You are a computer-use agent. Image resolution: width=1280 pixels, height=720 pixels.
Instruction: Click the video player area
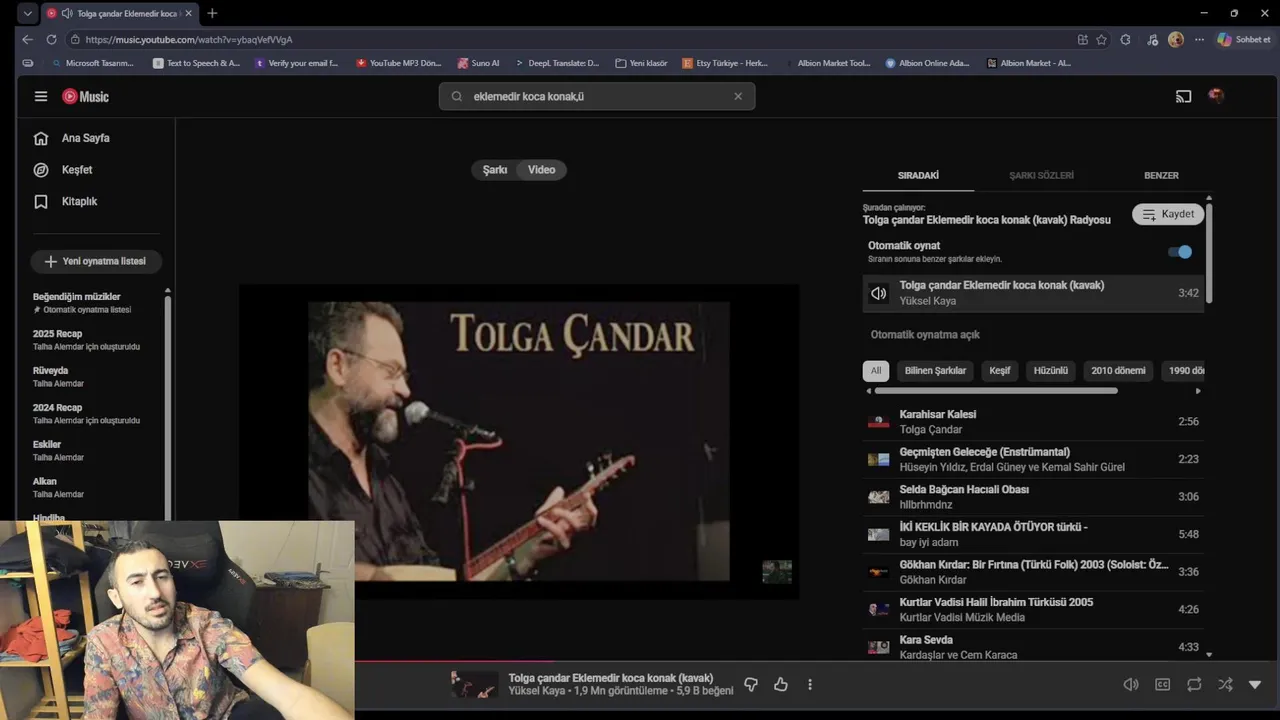pyautogui.click(x=519, y=441)
